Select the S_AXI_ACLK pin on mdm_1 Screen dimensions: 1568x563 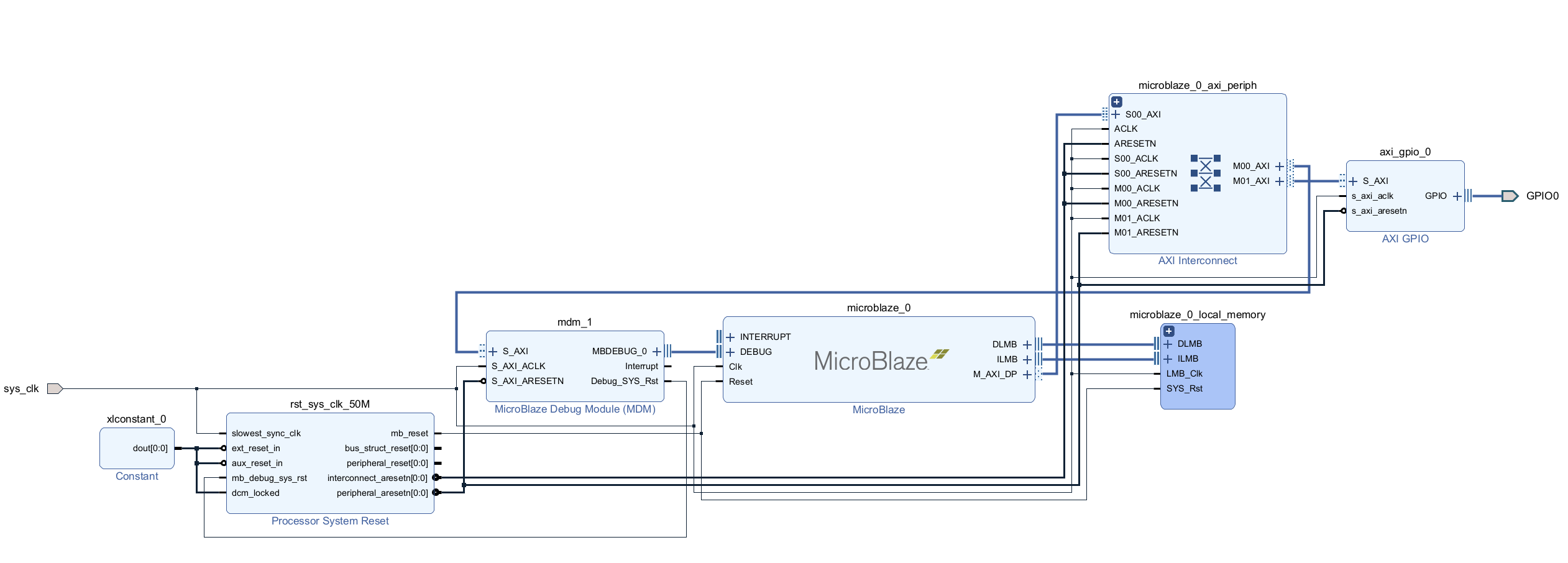518,367
